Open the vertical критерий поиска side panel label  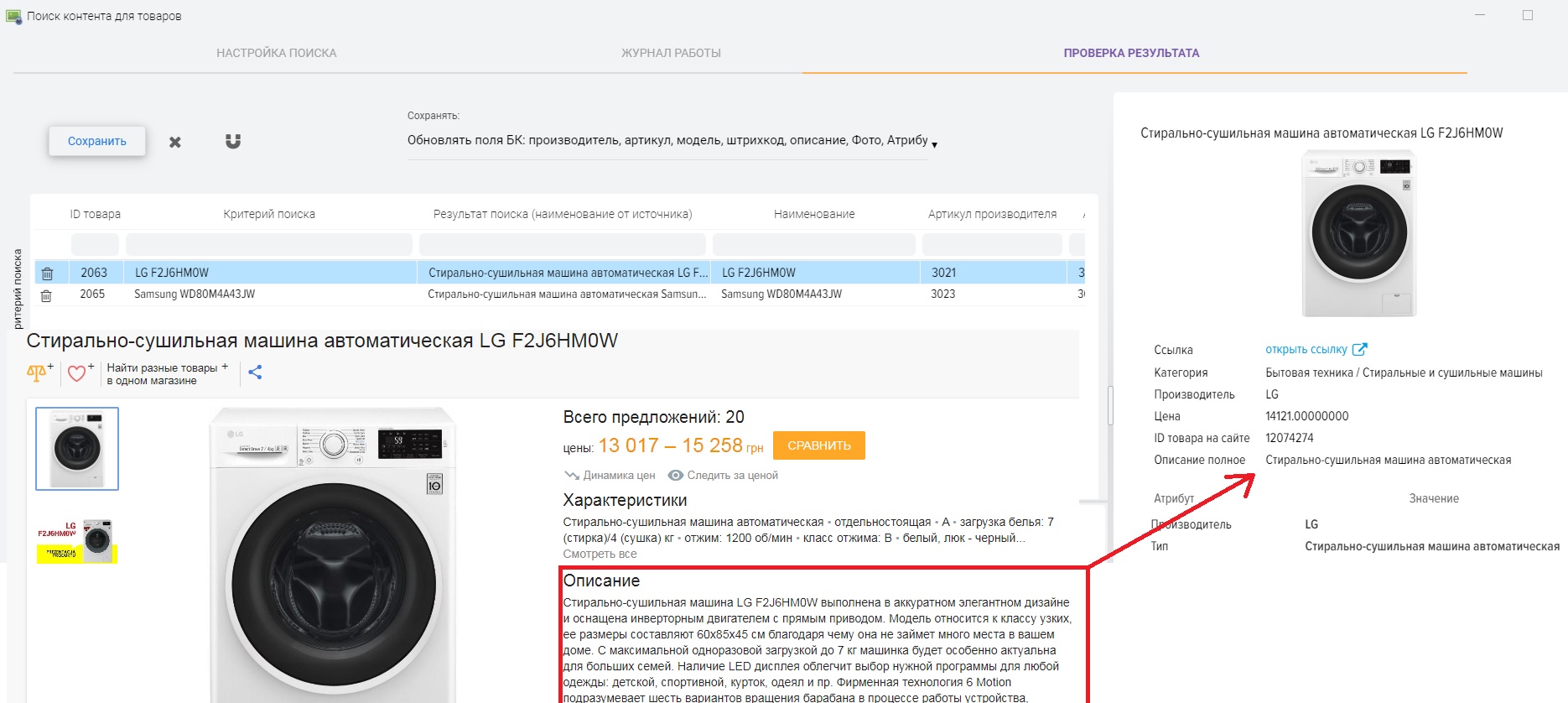click(18, 289)
